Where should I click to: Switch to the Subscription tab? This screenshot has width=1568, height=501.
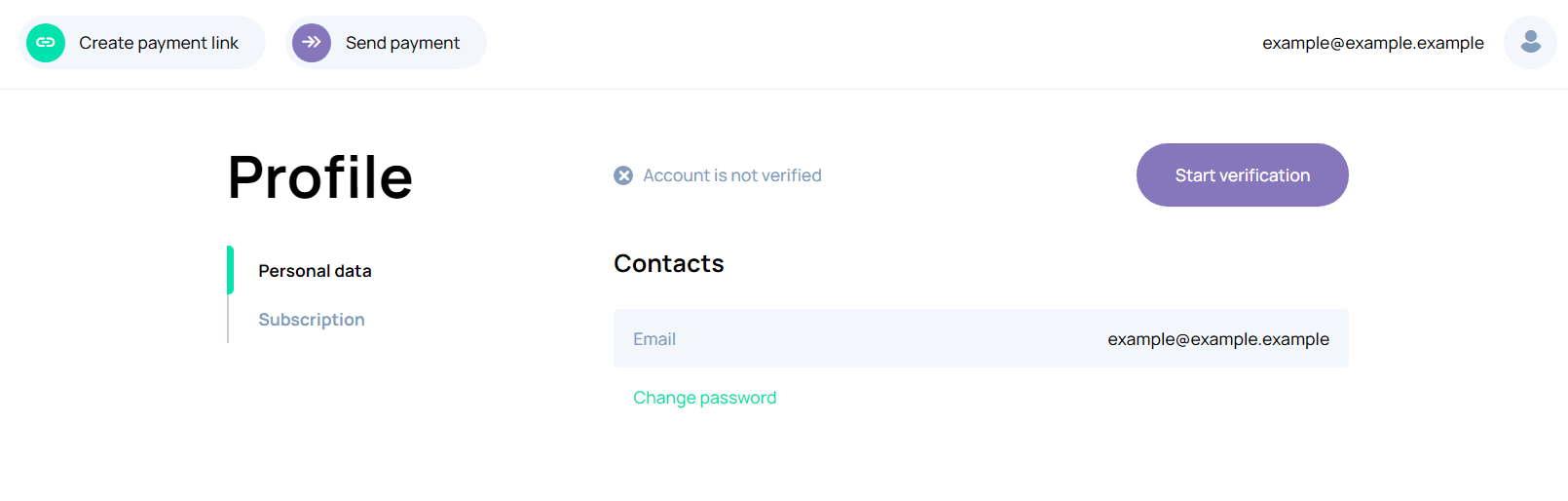[312, 320]
